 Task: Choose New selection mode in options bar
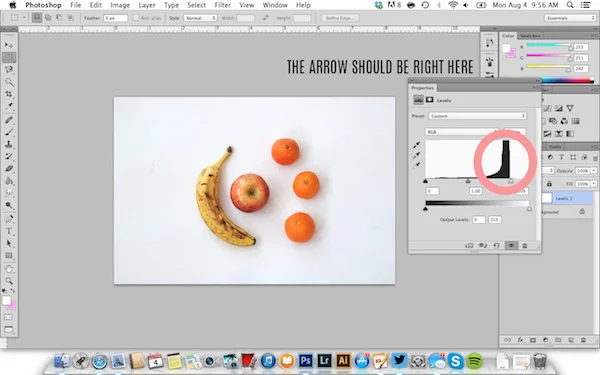(x=37, y=18)
